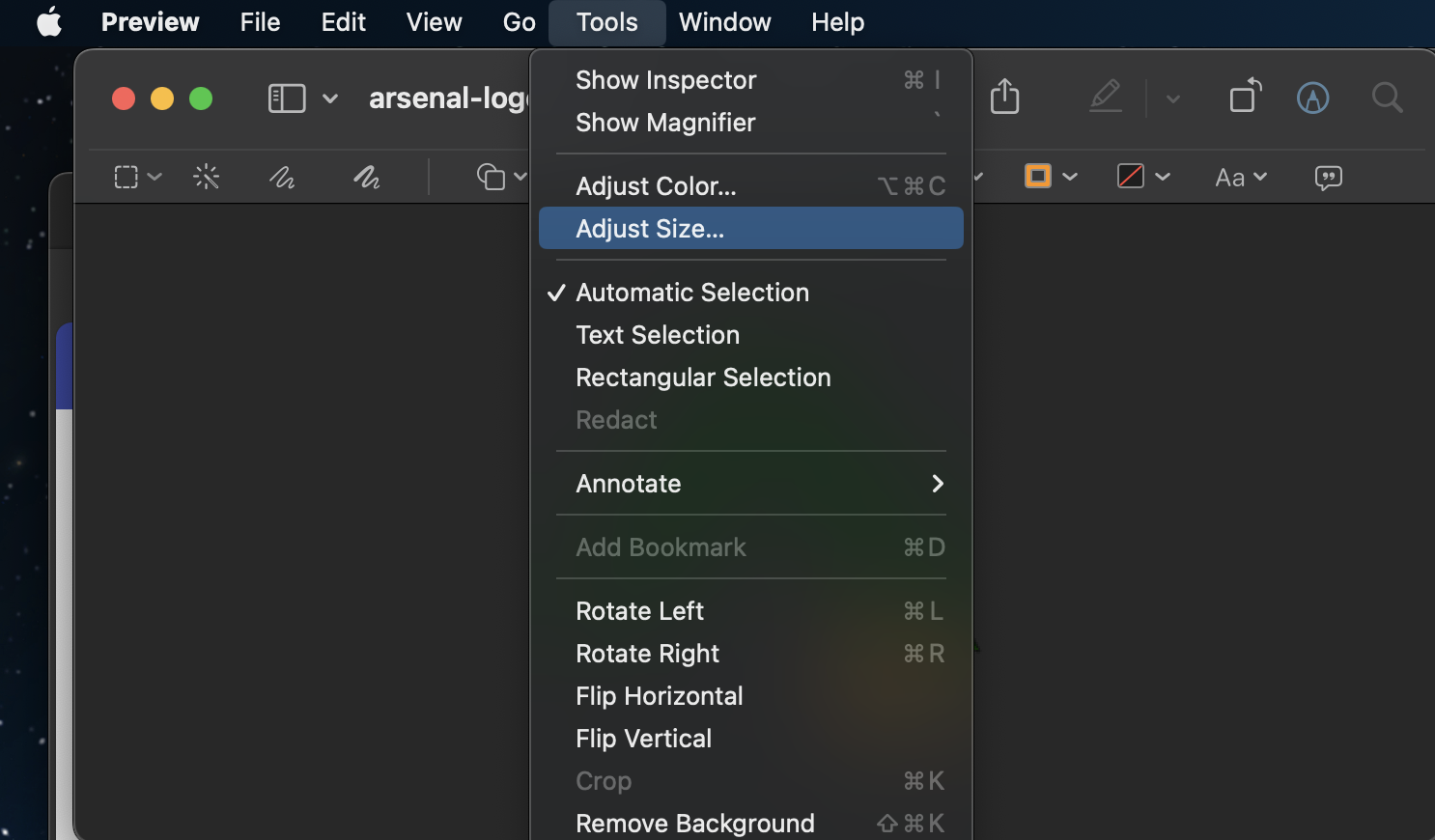Click the Rotate Left toolbar icon
Image resolution: width=1435 pixels, height=840 pixels.
tap(1244, 97)
